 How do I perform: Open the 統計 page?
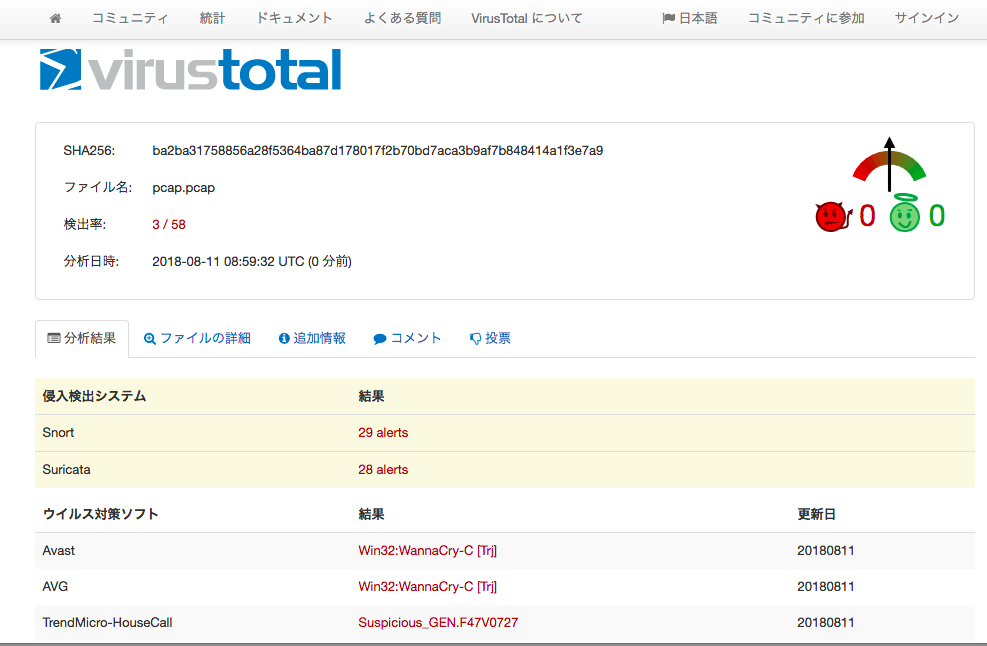click(x=212, y=18)
